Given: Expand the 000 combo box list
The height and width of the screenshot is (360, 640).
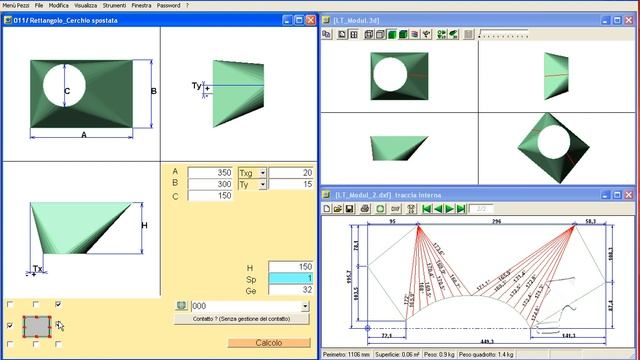Looking at the screenshot, I should (305, 306).
